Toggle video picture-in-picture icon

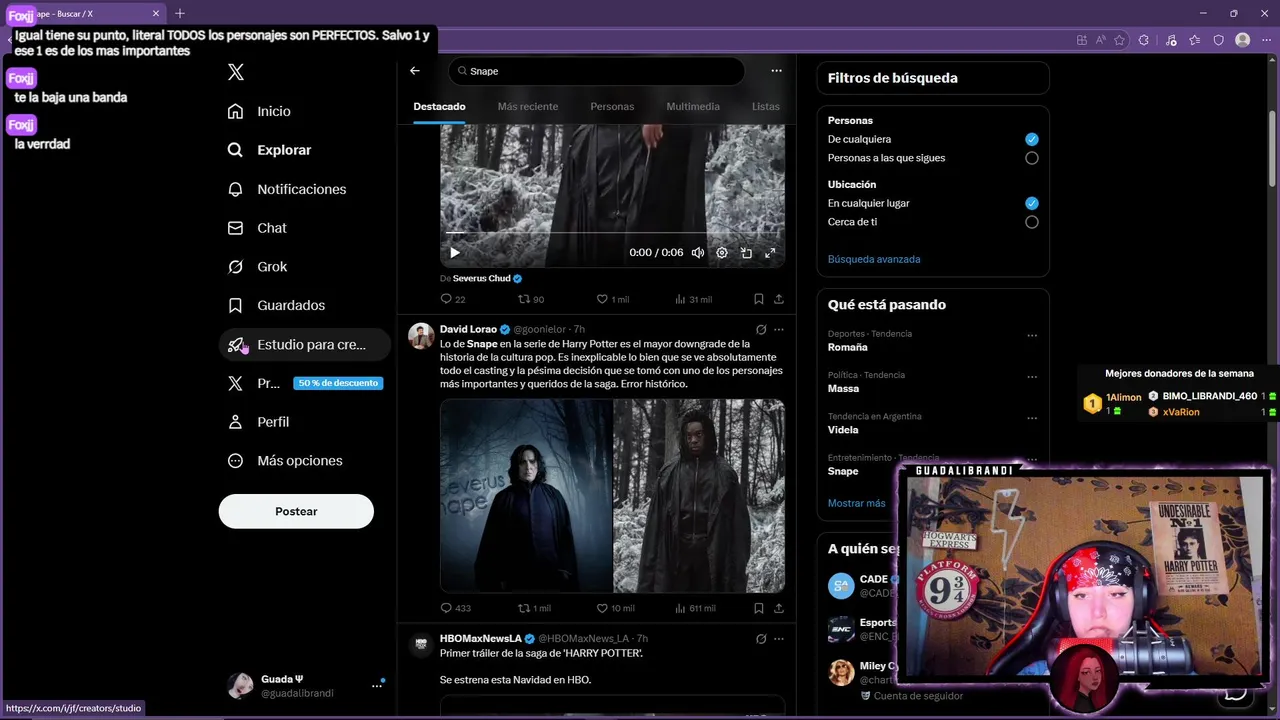click(x=746, y=253)
